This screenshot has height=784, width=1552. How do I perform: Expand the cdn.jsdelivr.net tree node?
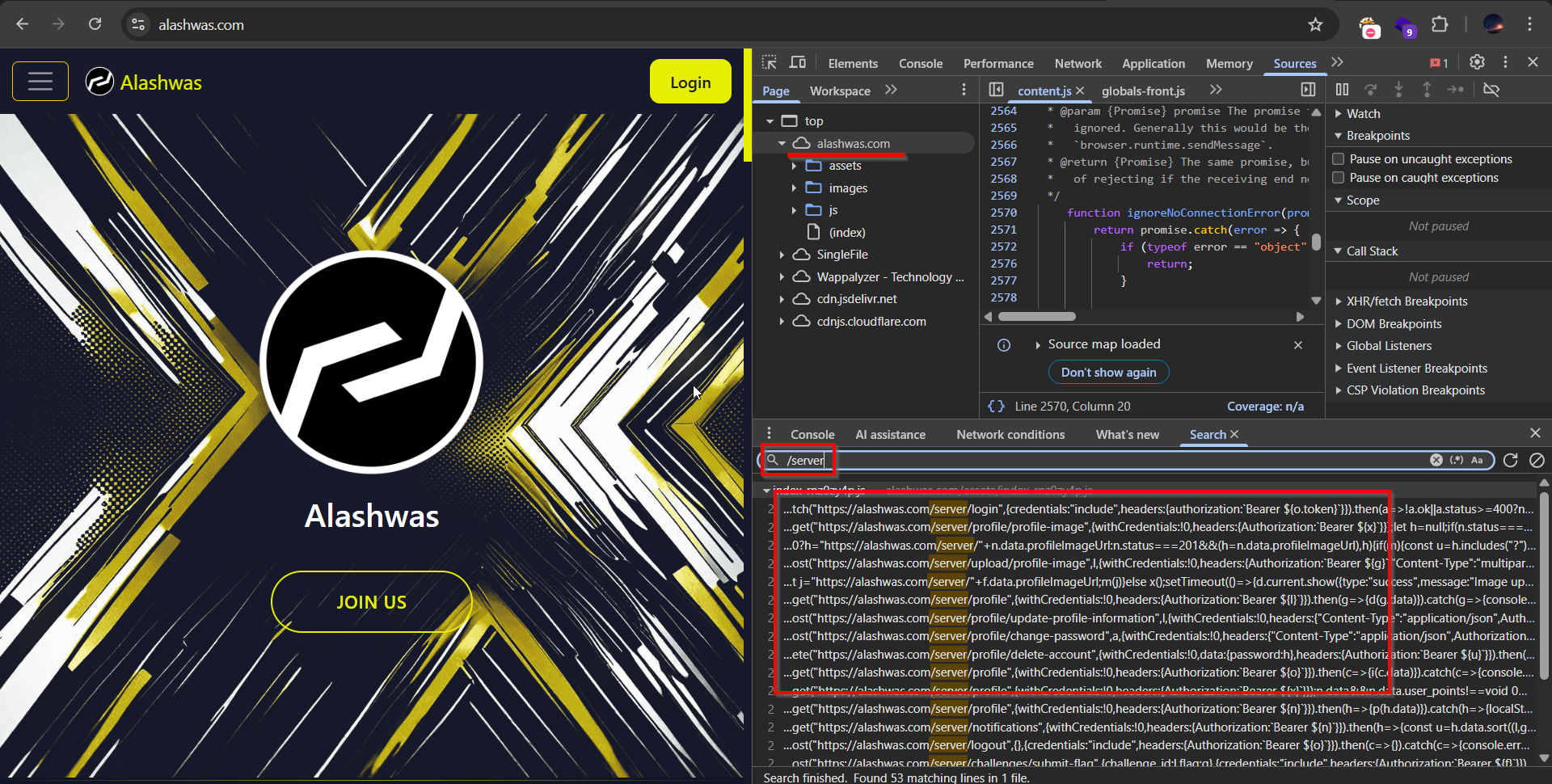click(x=782, y=299)
